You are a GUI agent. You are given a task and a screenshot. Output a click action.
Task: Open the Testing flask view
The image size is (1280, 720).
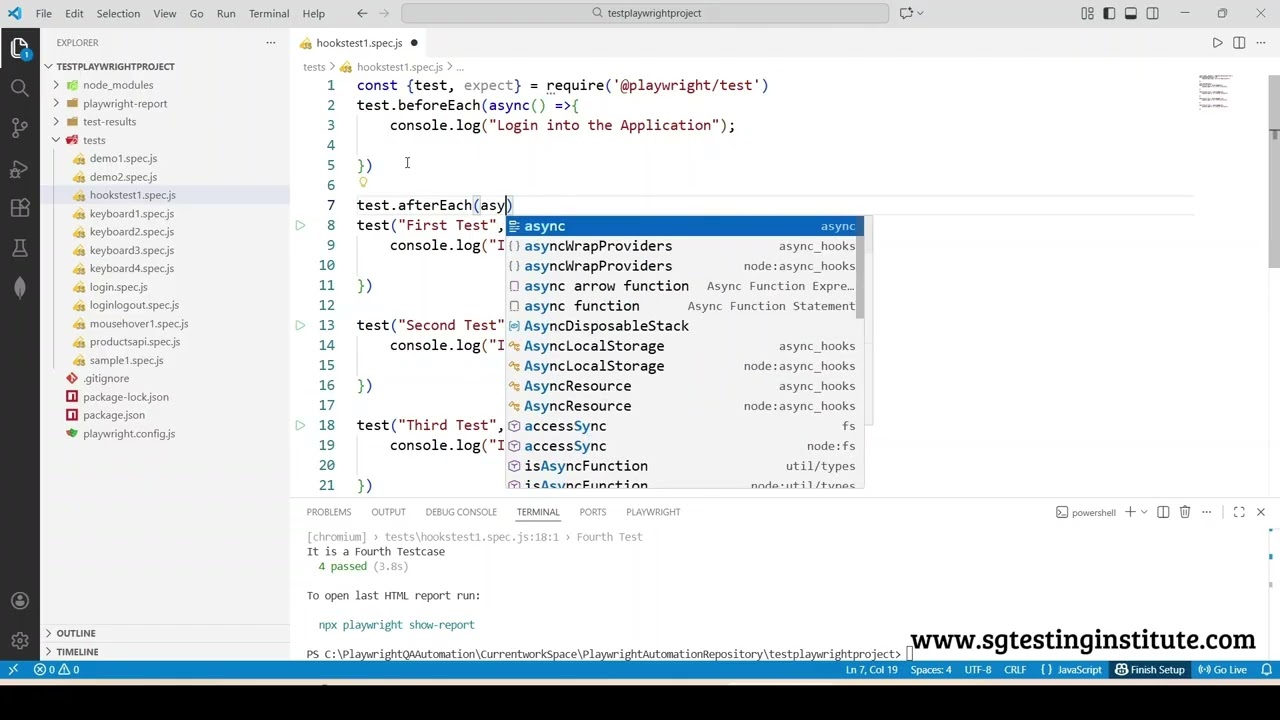(x=20, y=248)
